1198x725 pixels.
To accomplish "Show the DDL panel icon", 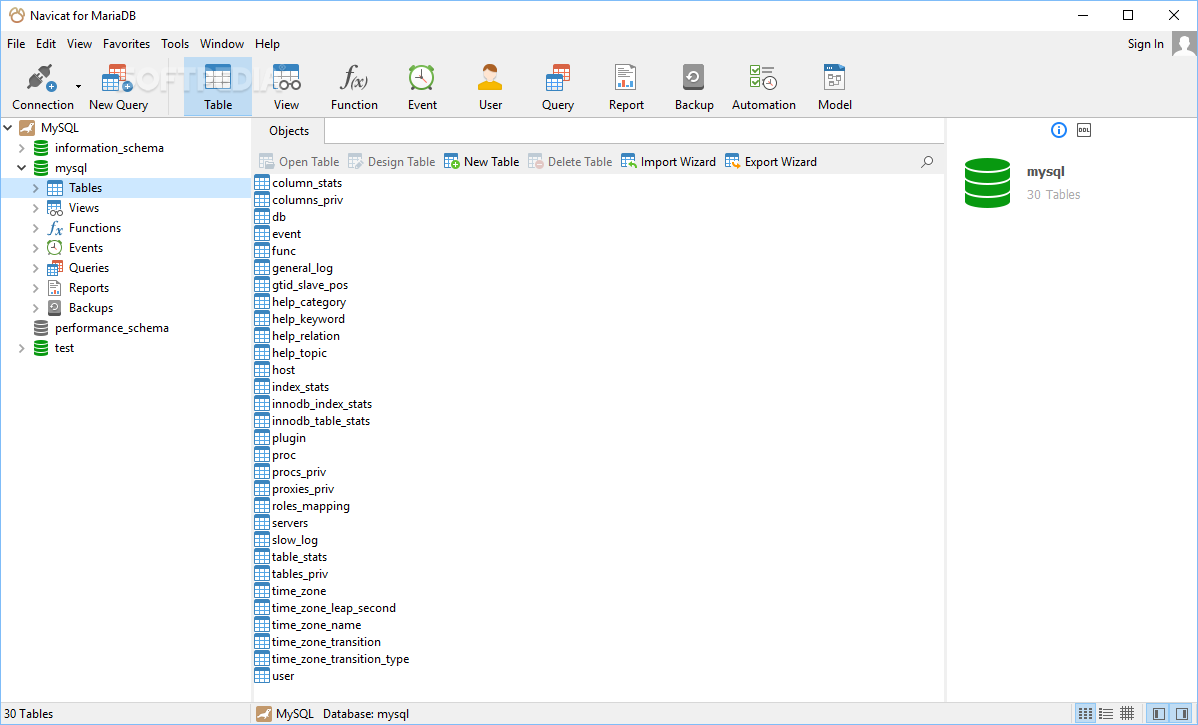I will point(1083,130).
